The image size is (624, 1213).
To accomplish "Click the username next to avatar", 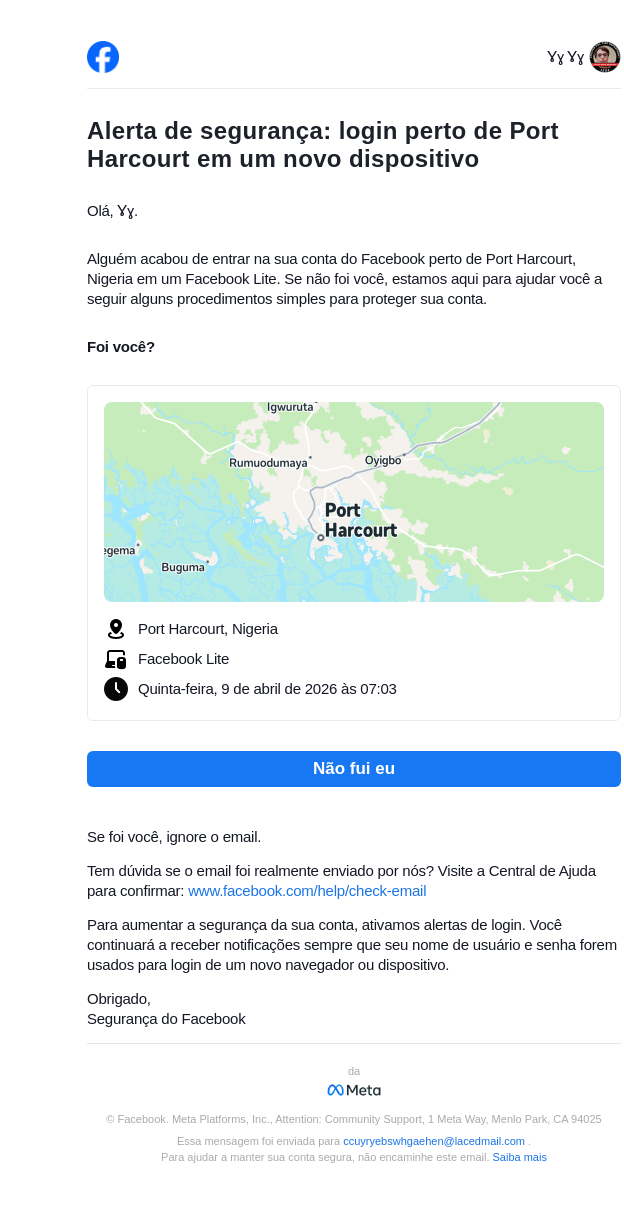I will (x=565, y=57).
